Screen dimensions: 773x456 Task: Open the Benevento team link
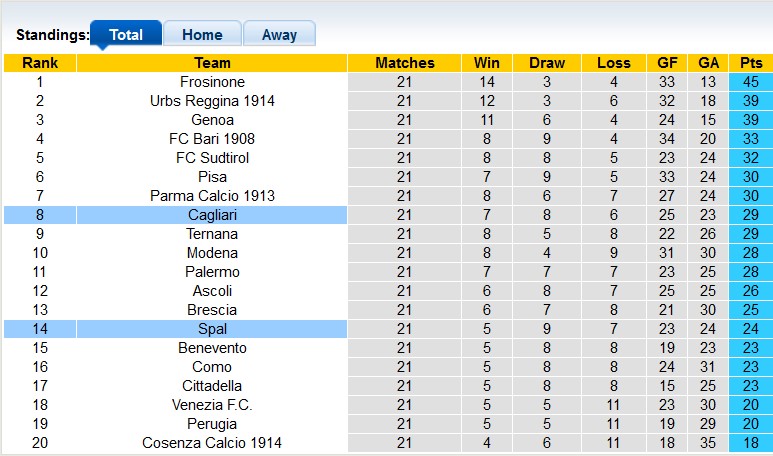pos(212,348)
